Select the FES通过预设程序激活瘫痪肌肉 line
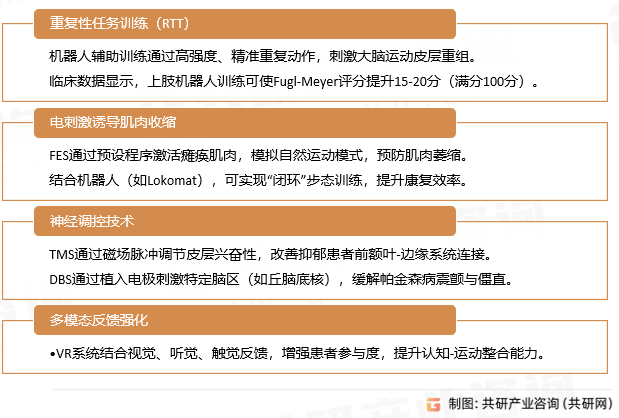619x418 pixels. 259,156
